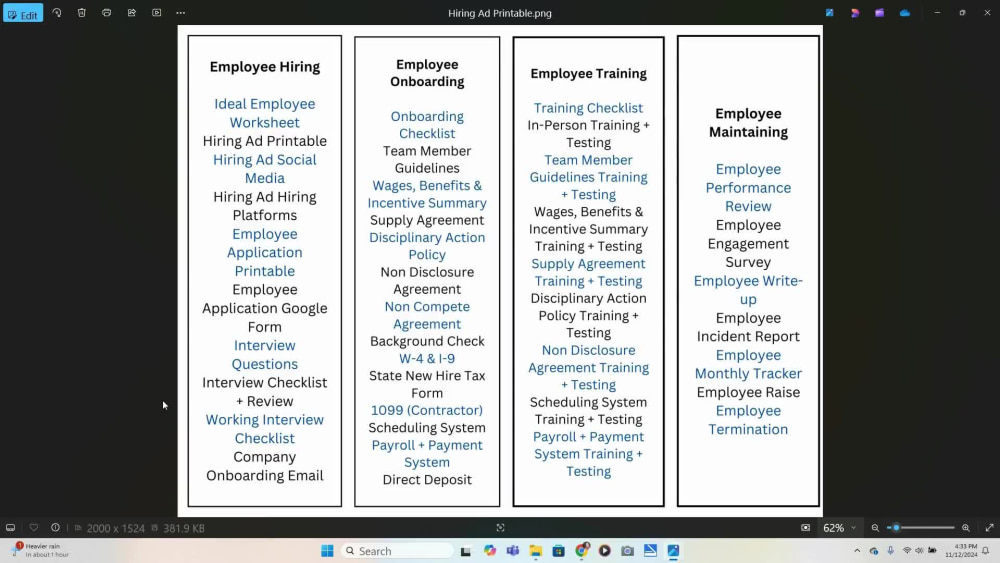Start slideshow with the play icon
This screenshot has width=1000, height=563.
coord(156,13)
